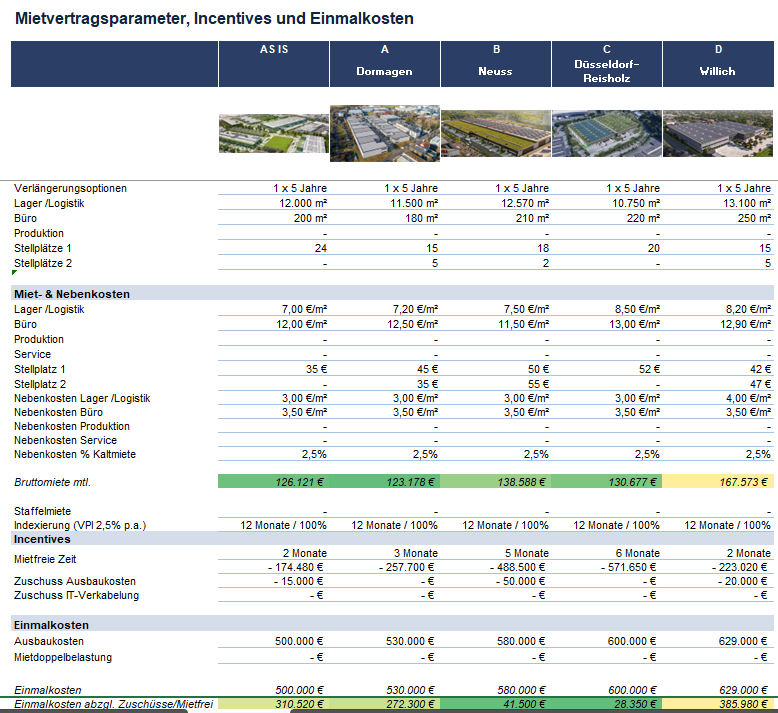Click the 'Mietfreie Zeit' row label
This screenshot has width=778, height=713.
(46, 560)
